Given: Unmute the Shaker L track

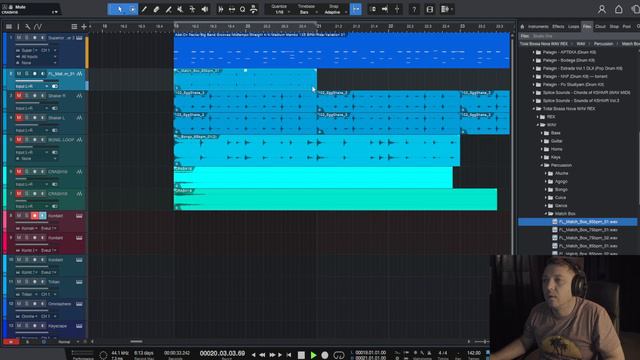Looking at the screenshot, I should tap(19, 118).
